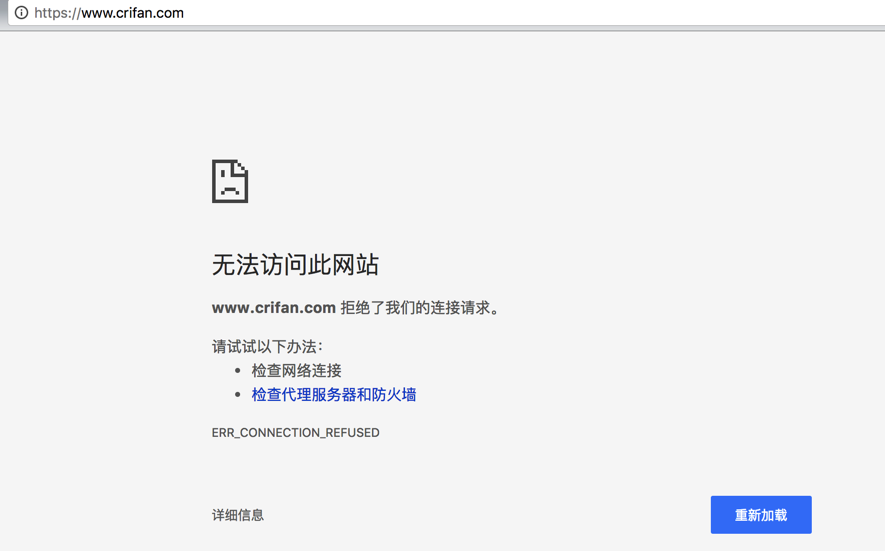Screen dimensions: 885x551
Task: Click the sad page error icon
Action: tap(230, 181)
